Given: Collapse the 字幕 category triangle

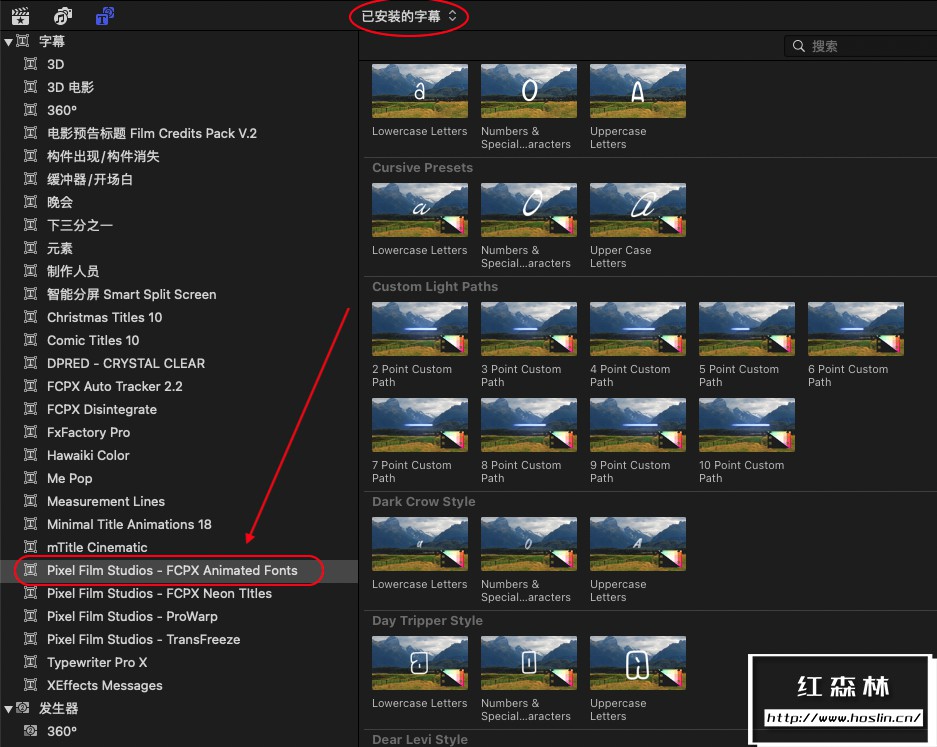Looking at the screenshot, I should pyautogui.click(x=8, y=42).
